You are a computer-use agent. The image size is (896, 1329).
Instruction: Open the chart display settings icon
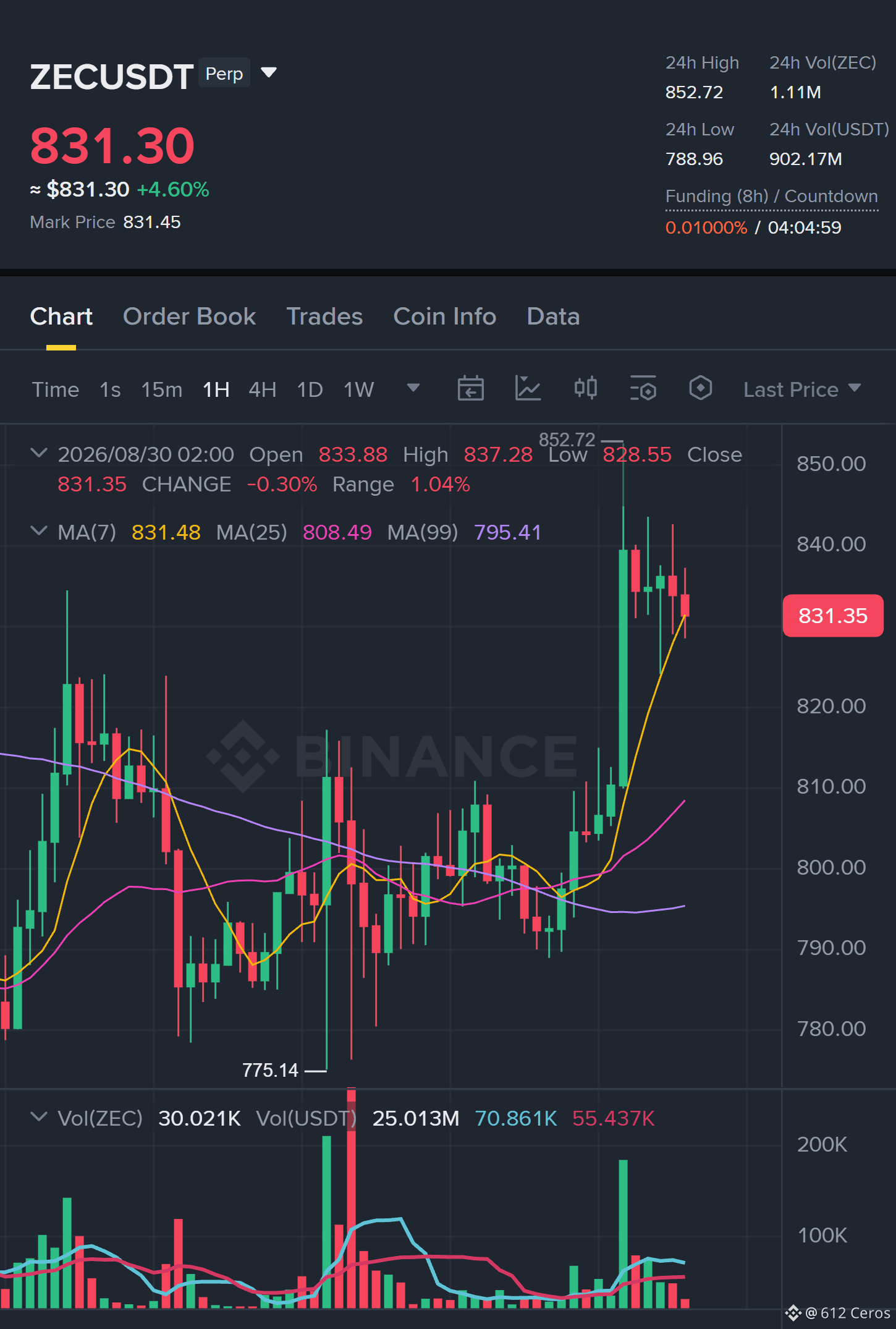pyautogui.click(x=643, y=389)
